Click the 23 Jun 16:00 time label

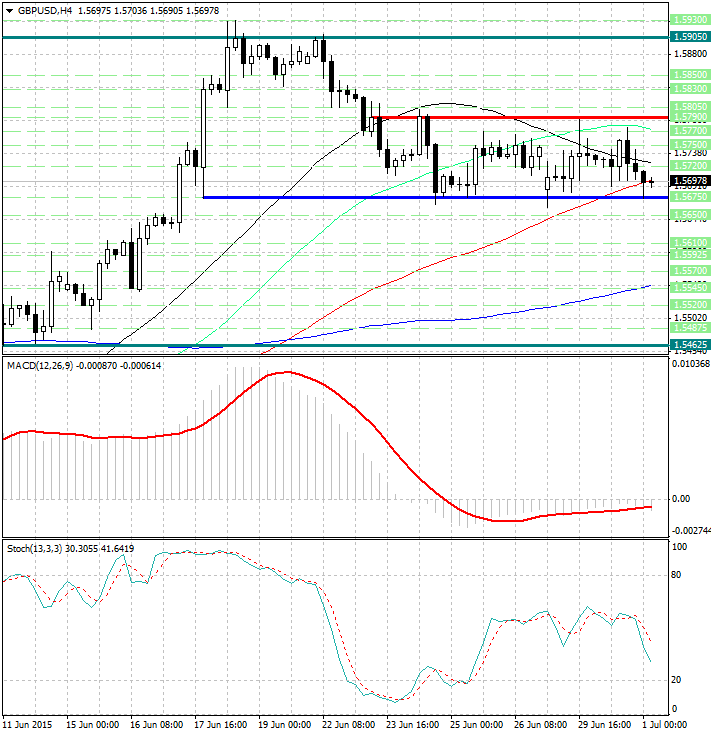[x=412, y=725]
